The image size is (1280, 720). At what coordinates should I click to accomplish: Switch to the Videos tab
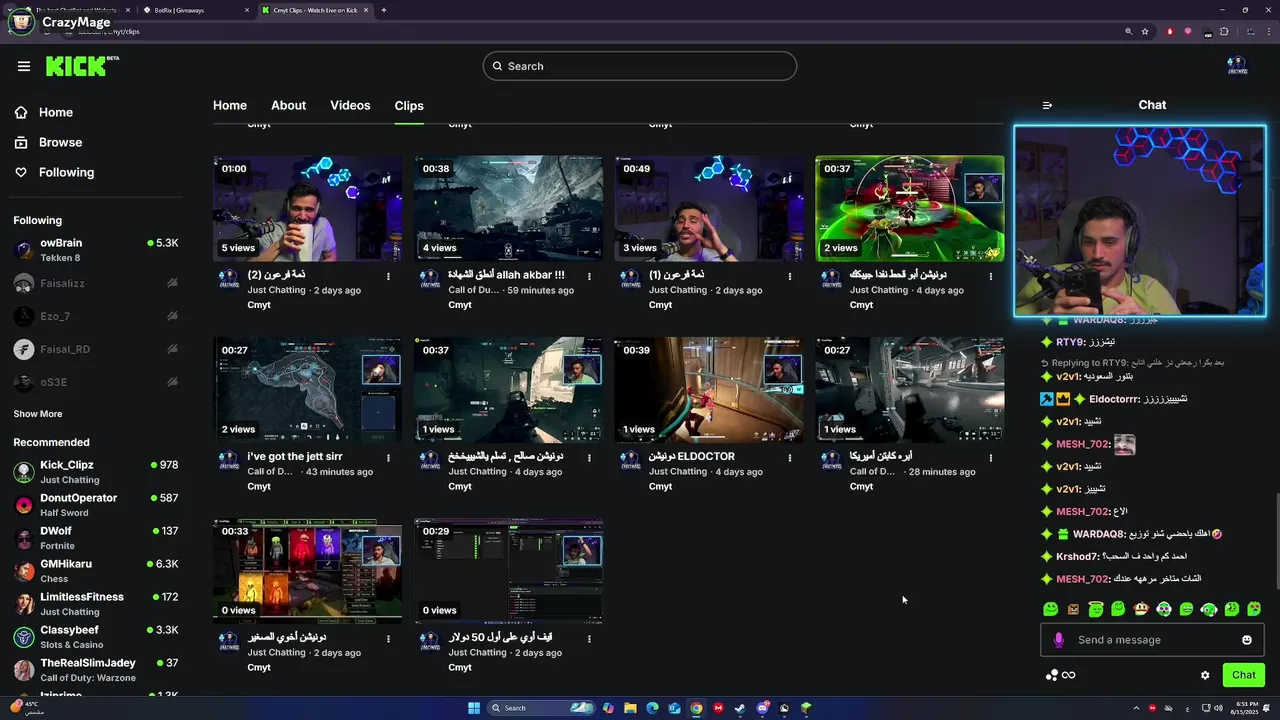coord(350,106)
